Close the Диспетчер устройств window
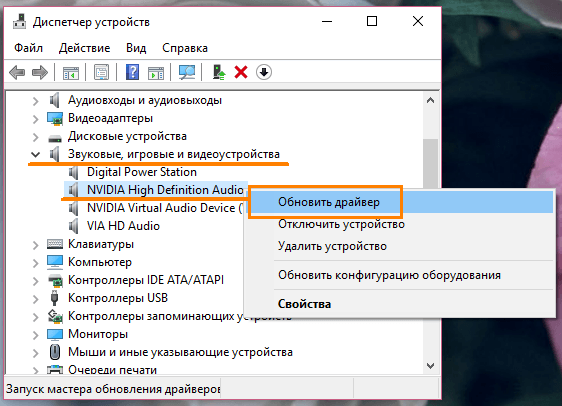Image resolution: width=562 pixels, height=406 pixels. point(418,22)
